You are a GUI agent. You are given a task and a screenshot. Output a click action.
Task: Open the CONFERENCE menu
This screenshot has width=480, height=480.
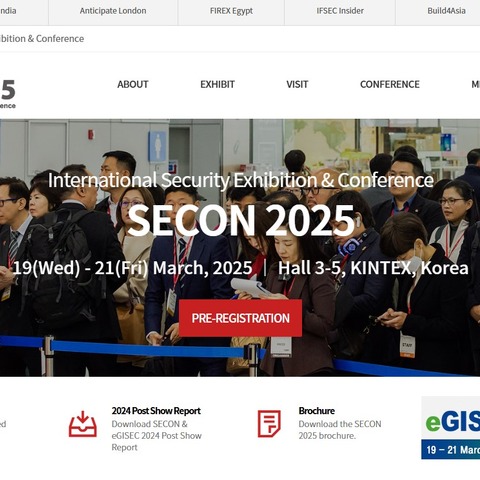pos(390,84)
